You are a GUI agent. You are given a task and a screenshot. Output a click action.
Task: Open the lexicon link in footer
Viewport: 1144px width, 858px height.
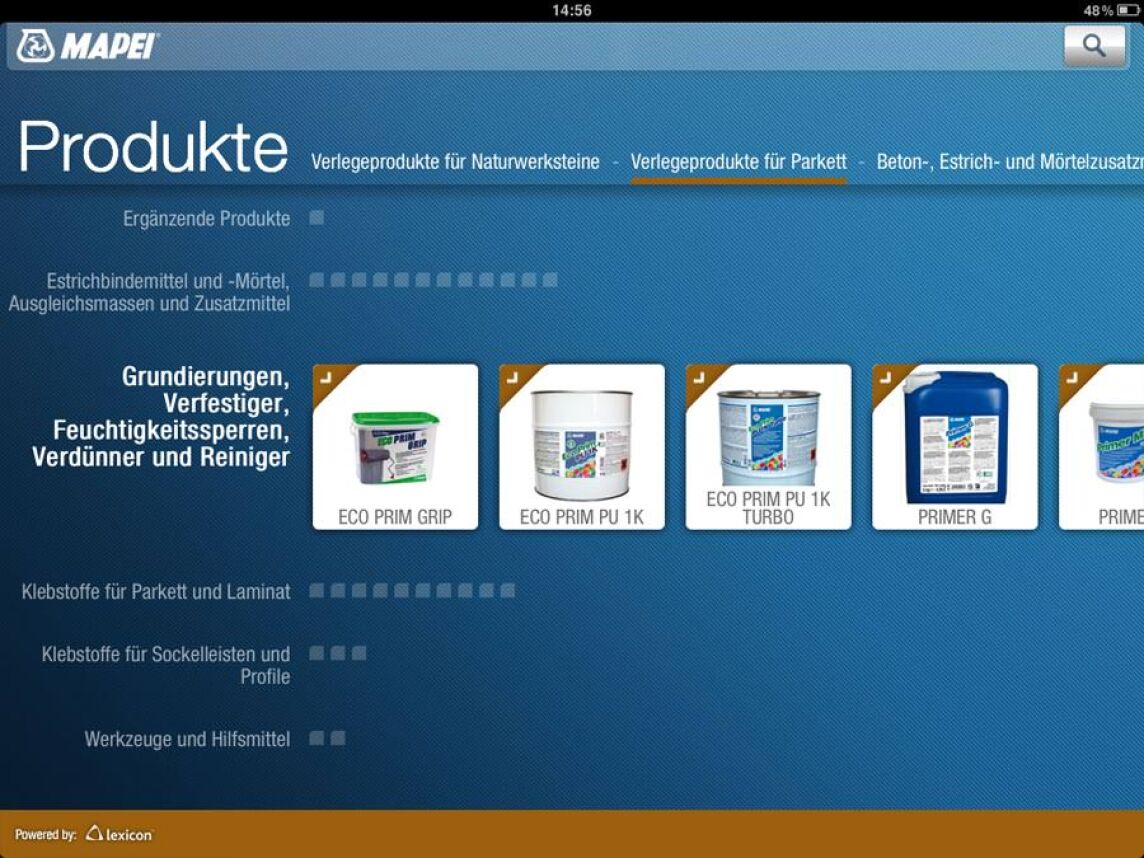[120, 834]
